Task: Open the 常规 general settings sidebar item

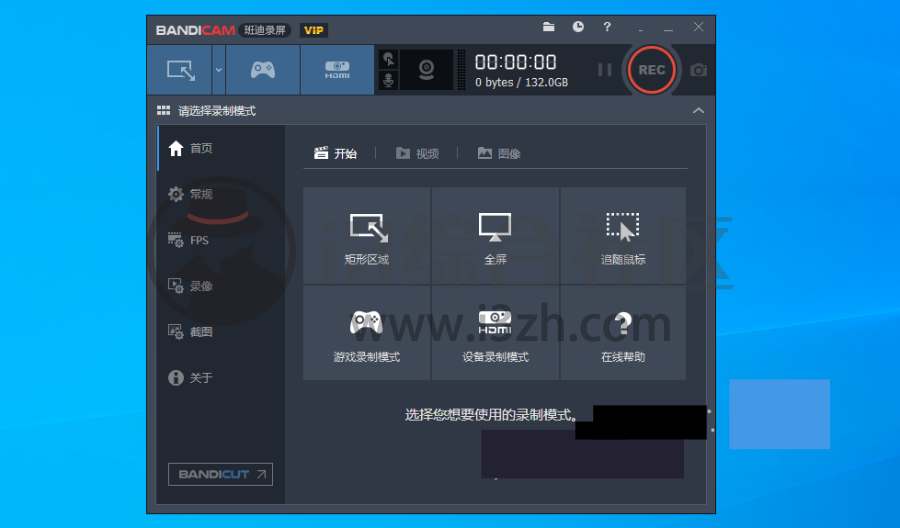Action: pos(221,194)
